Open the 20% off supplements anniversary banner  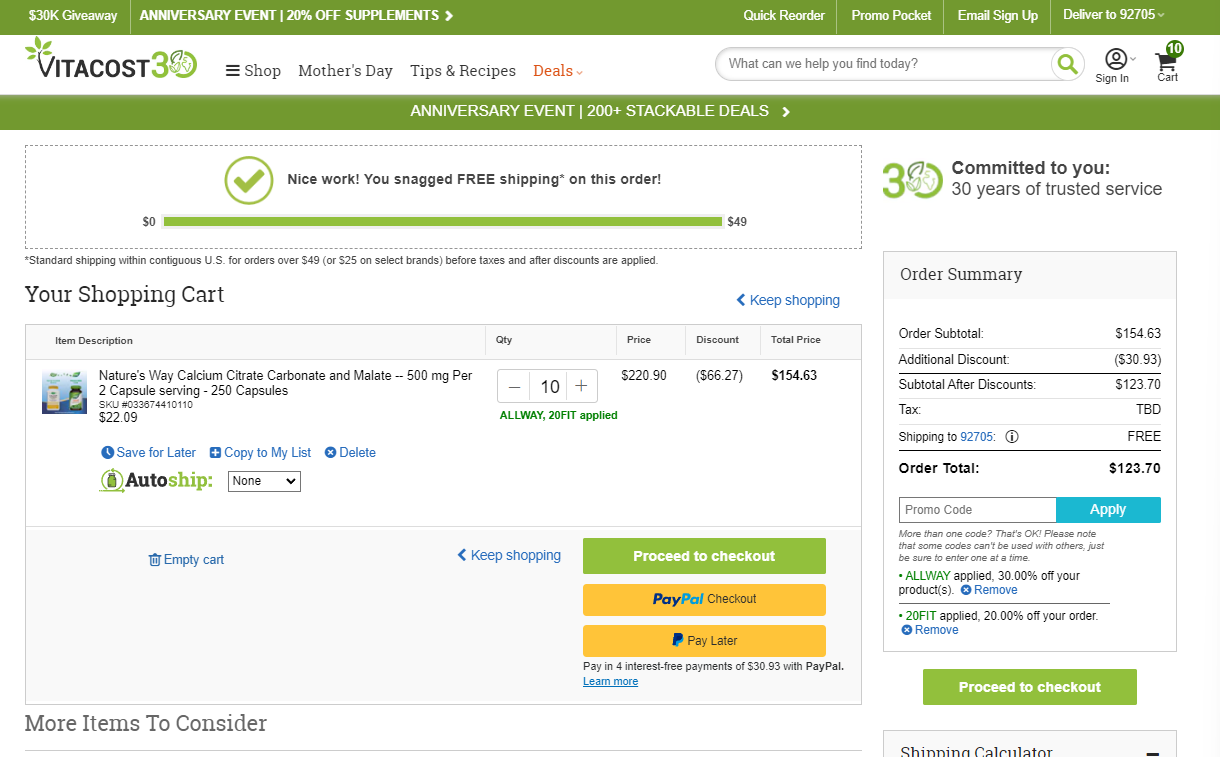296,15
